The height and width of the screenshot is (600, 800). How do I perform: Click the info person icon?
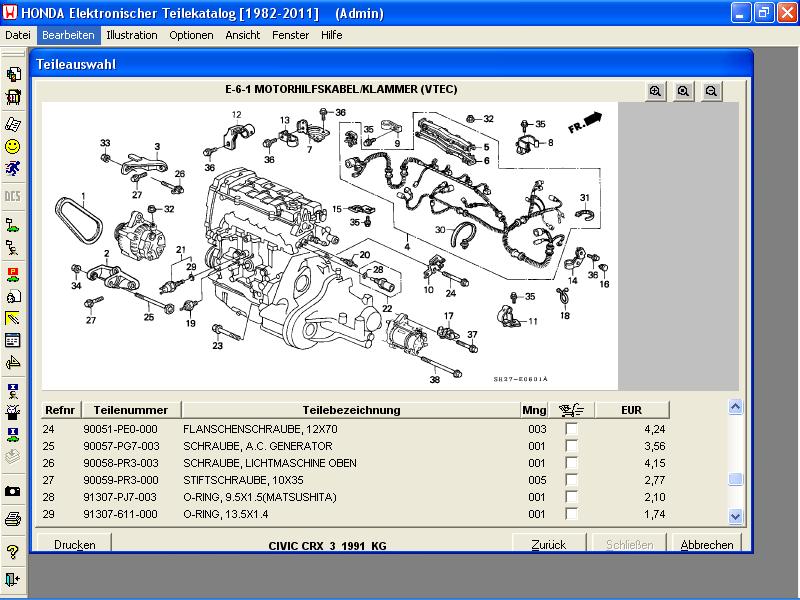point(13,391)
